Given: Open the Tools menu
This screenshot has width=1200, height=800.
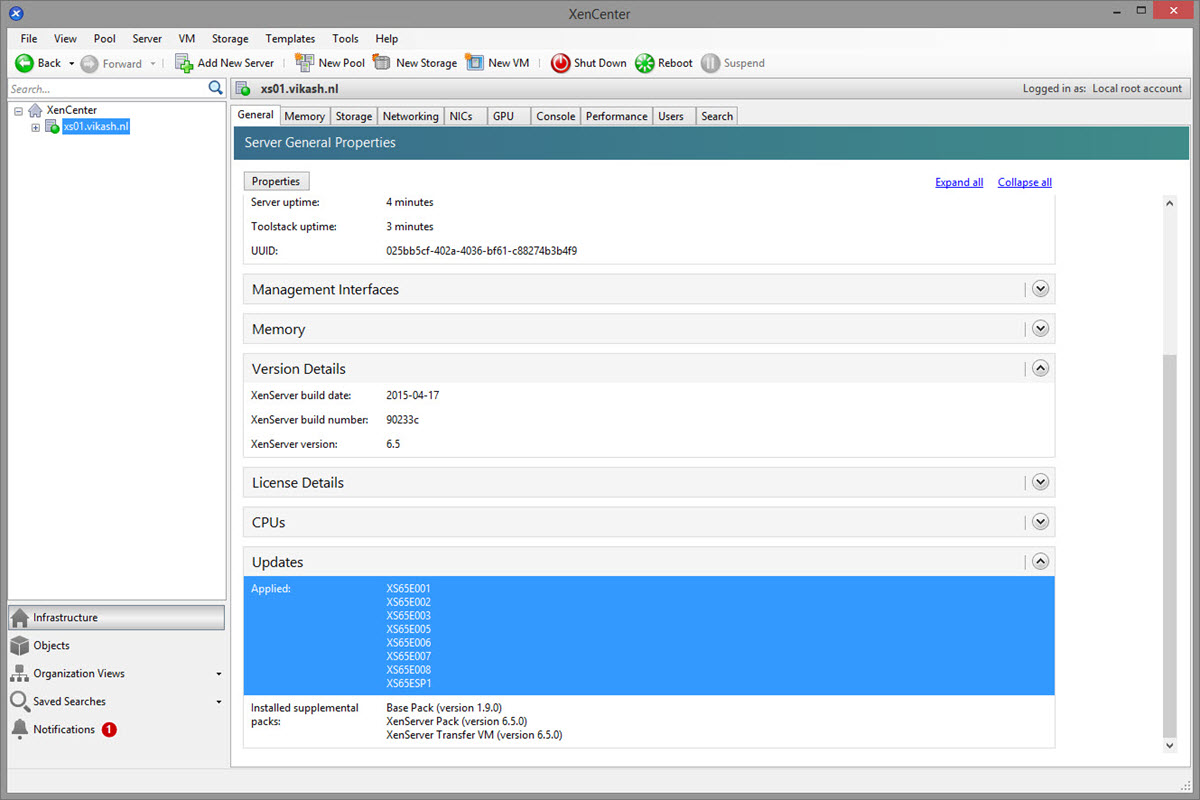Looking at the screenshot, I should (345, 39).
